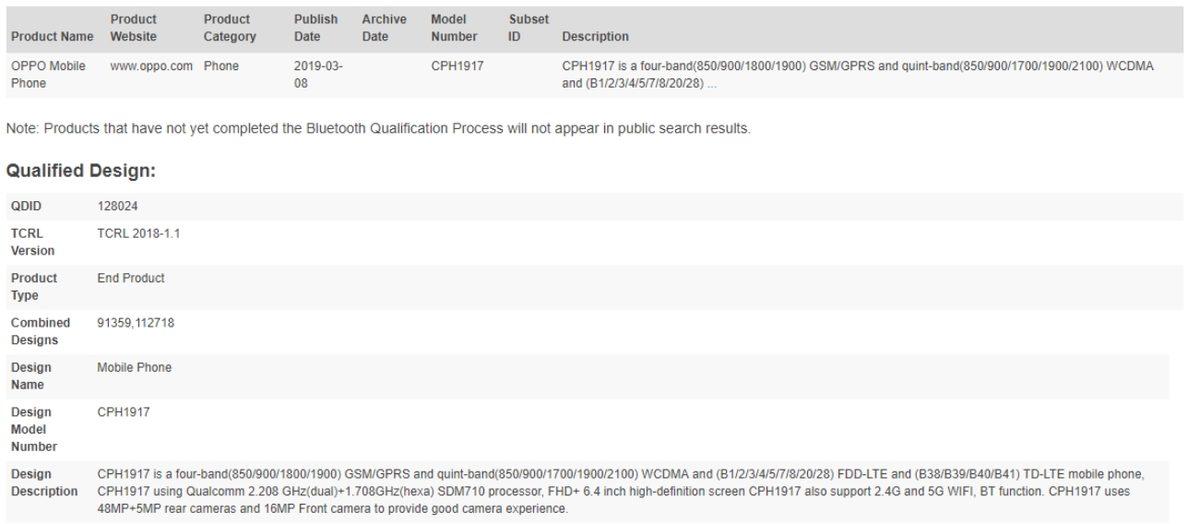The height and width of the screenshot is (524, 1200).
Task: Expand the truncated description ellipsis in top row
Action: pos(711,84)
